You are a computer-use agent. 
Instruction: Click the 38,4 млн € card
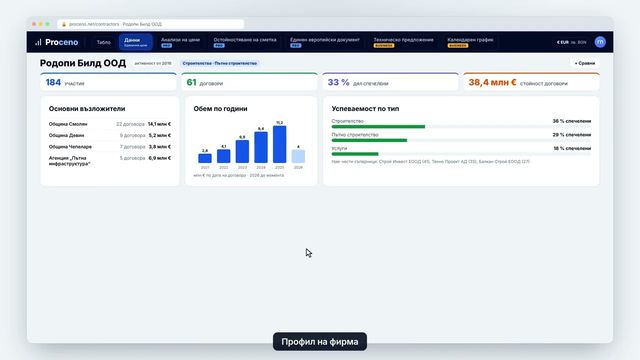click(531, 82)
